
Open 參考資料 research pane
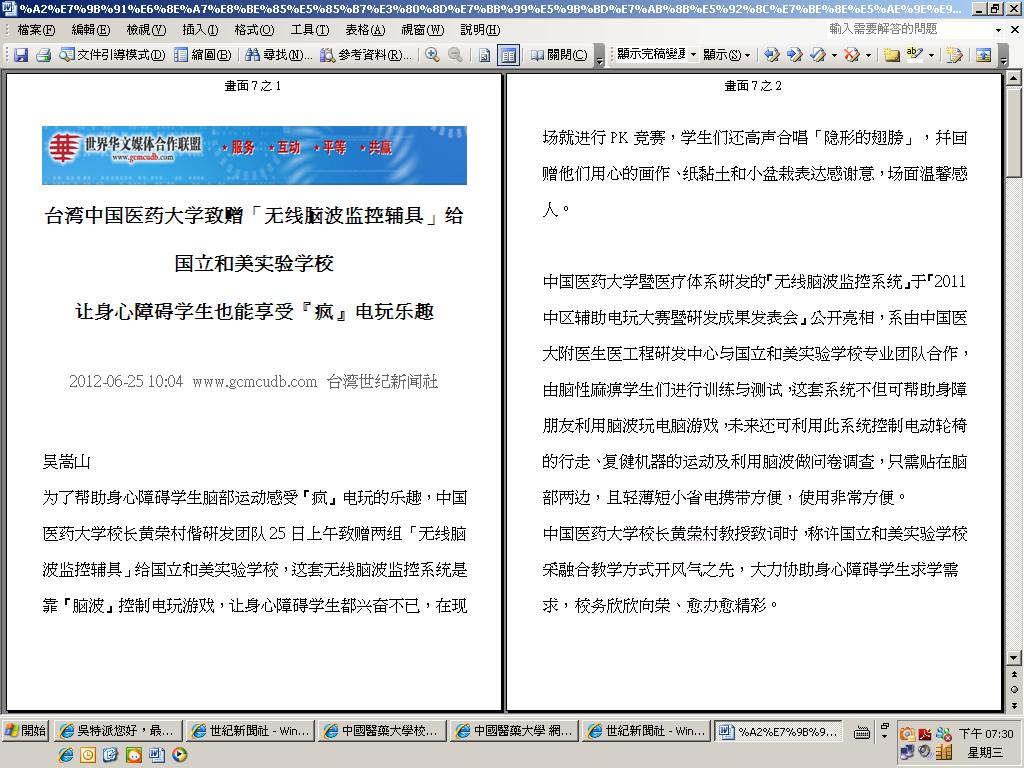pyautogui.click(x=366, y=55)
